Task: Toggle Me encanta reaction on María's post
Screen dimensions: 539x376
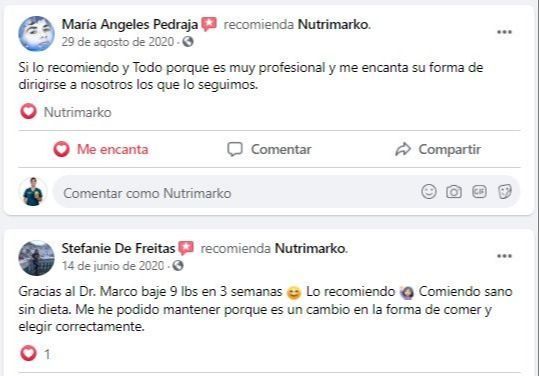Action: click(101, 149)
